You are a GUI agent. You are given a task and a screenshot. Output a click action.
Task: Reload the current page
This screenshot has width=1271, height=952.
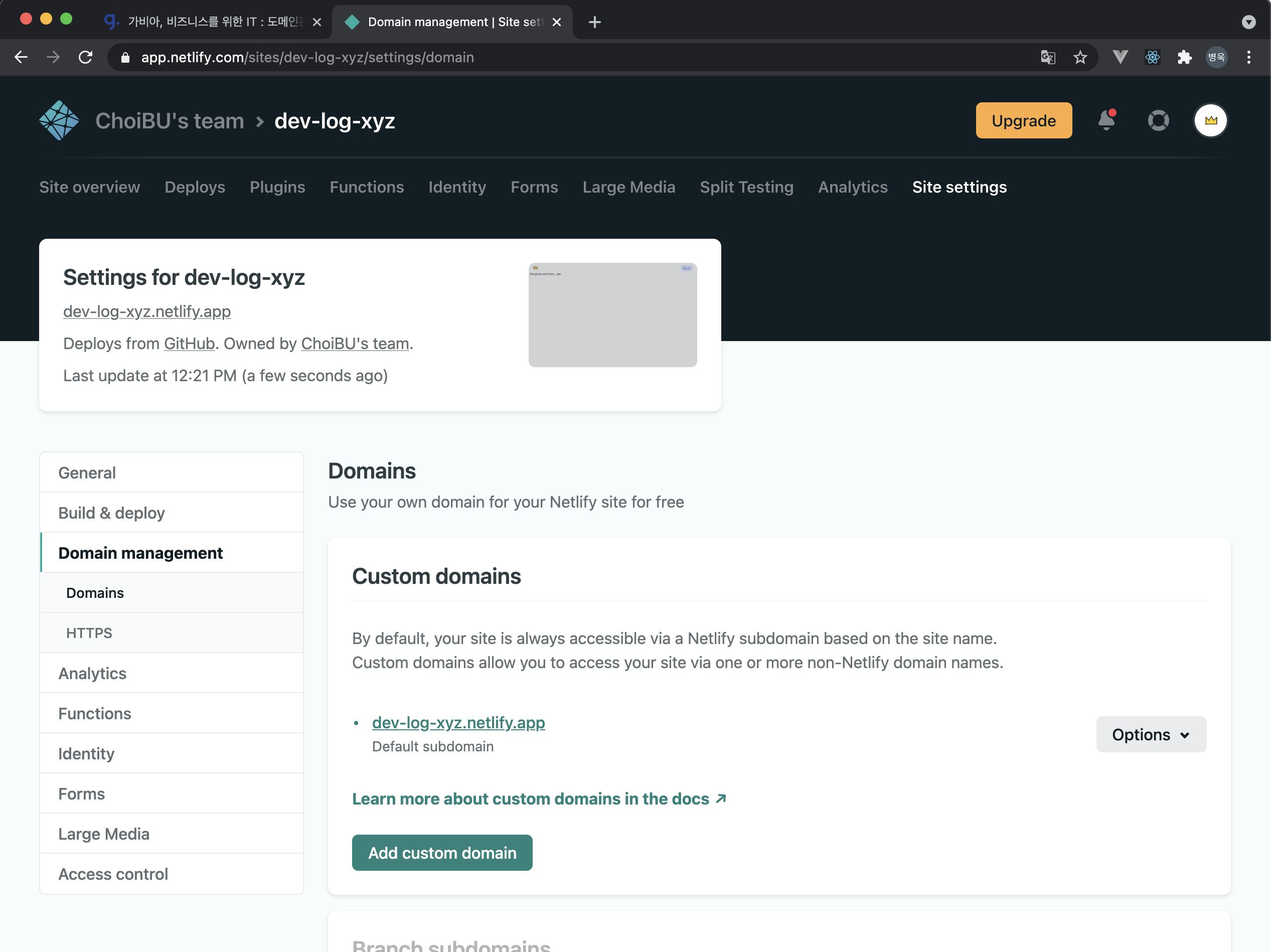coord(86,58)
